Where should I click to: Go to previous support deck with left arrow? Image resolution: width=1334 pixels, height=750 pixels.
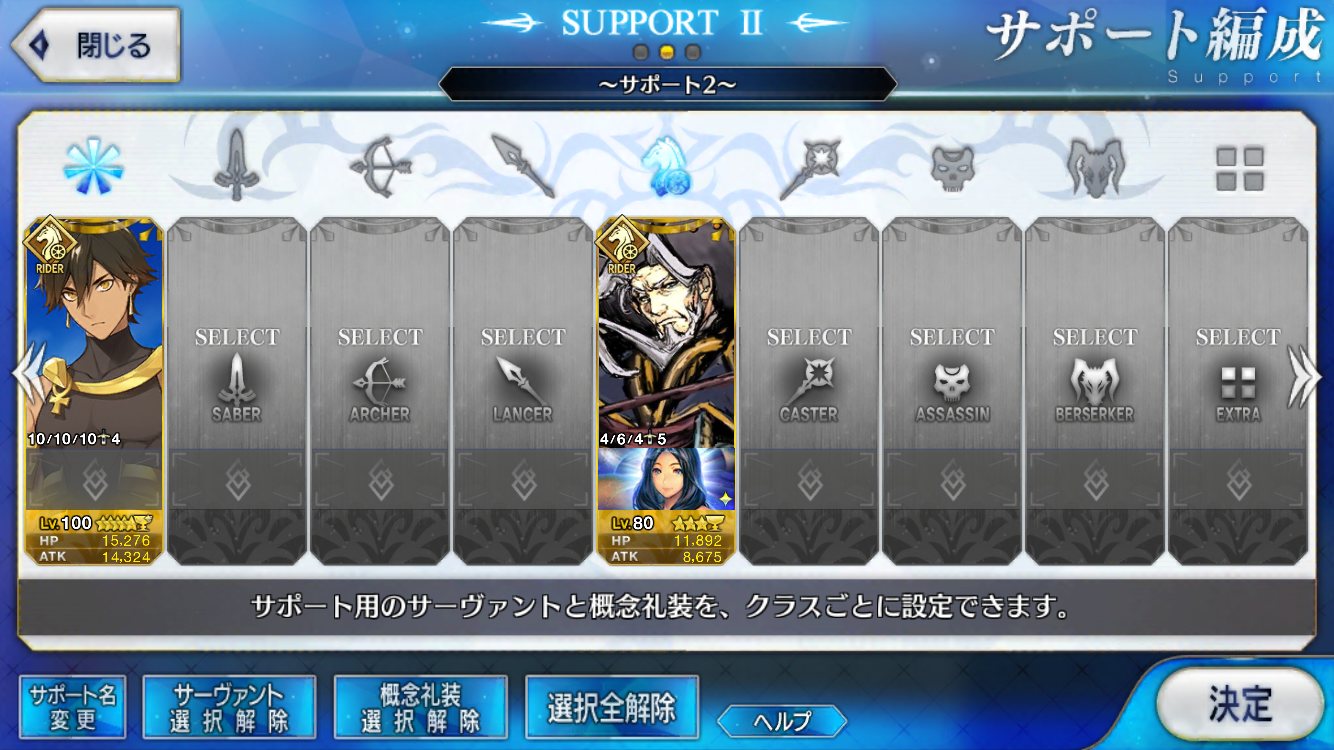click(28, 375)
